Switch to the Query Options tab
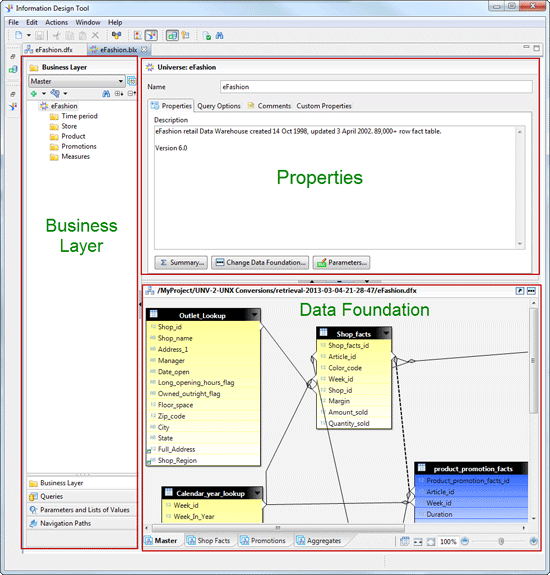Screen dimensions: 550x575 click(219, 106)
